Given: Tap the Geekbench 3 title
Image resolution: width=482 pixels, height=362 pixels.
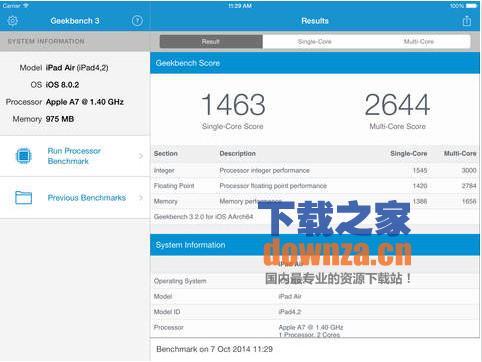Looking at the screenshot, I should coord(75,21).
